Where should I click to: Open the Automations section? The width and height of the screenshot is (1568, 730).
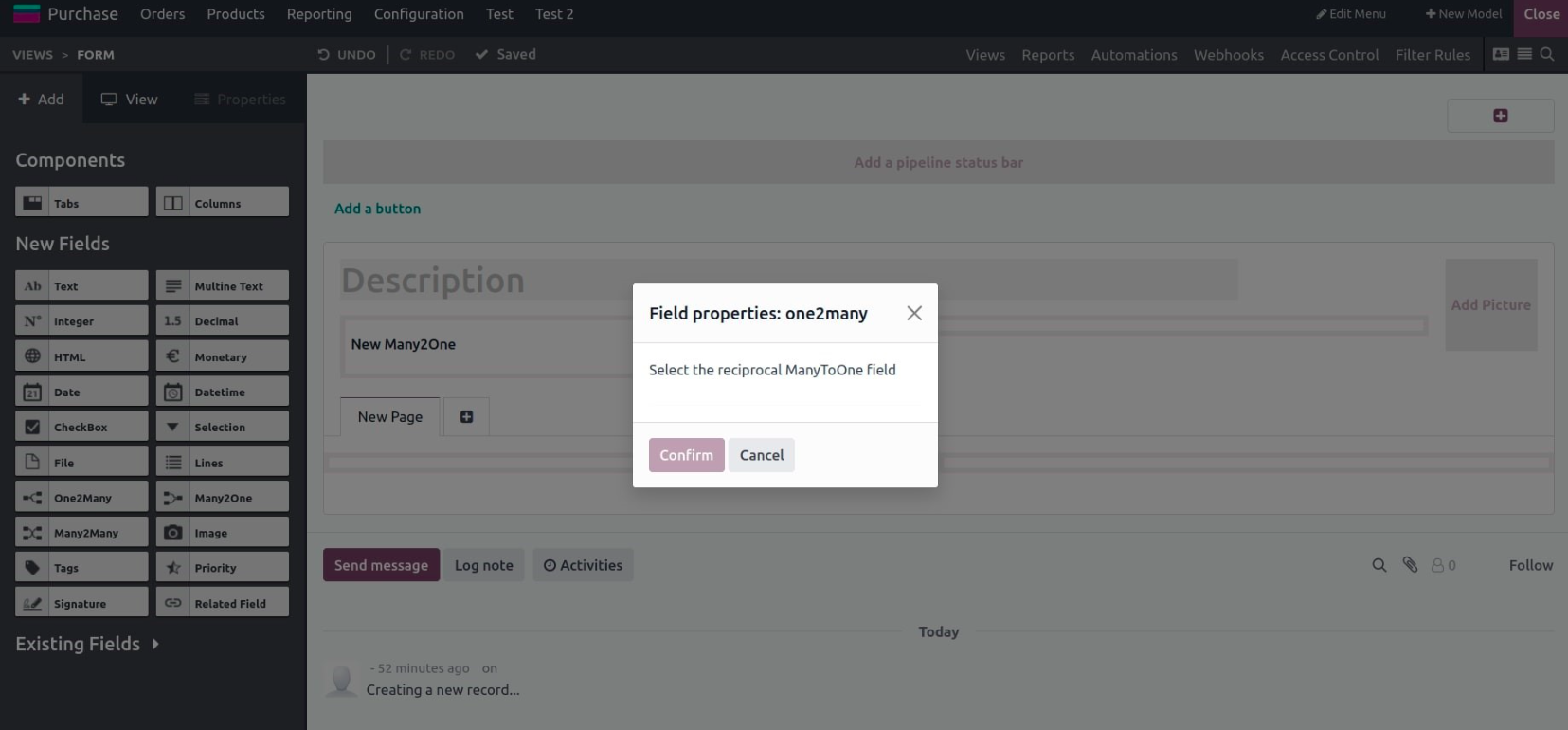coord(1134,55)
